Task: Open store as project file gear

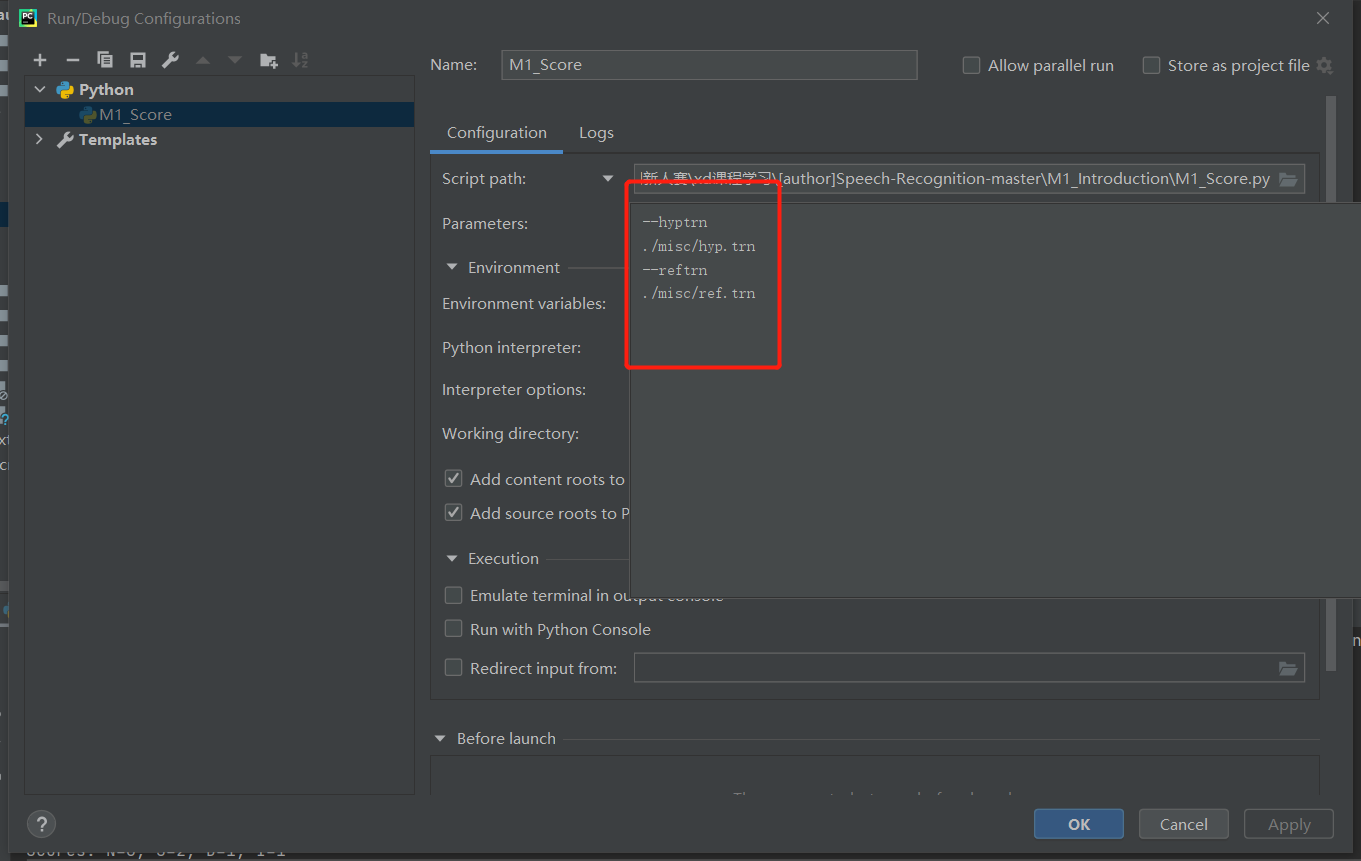Action: point(1324,66)
